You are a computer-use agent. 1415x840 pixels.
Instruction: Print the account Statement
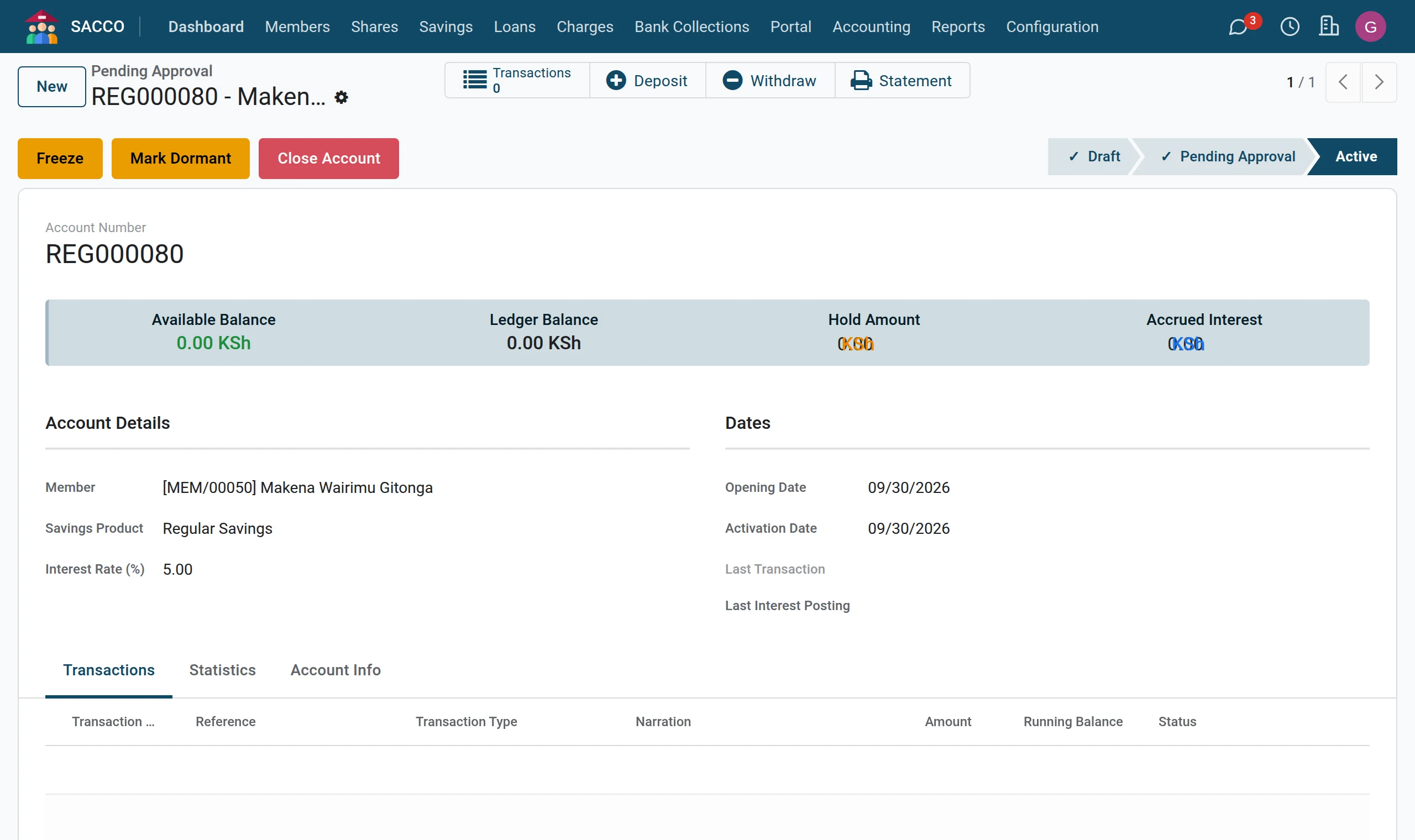tap(902, 80)
